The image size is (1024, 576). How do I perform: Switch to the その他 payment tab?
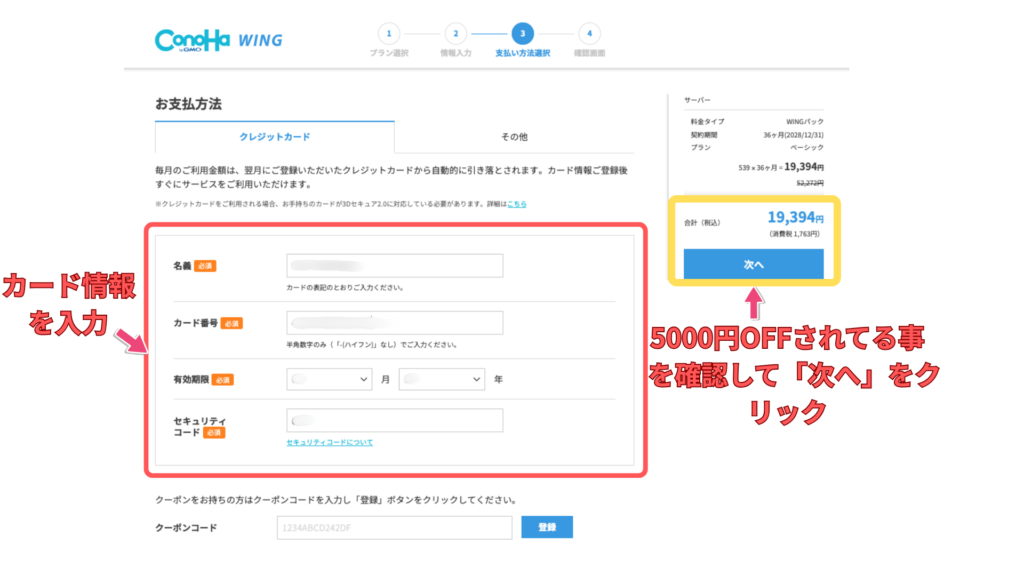(x=513, y=137)
